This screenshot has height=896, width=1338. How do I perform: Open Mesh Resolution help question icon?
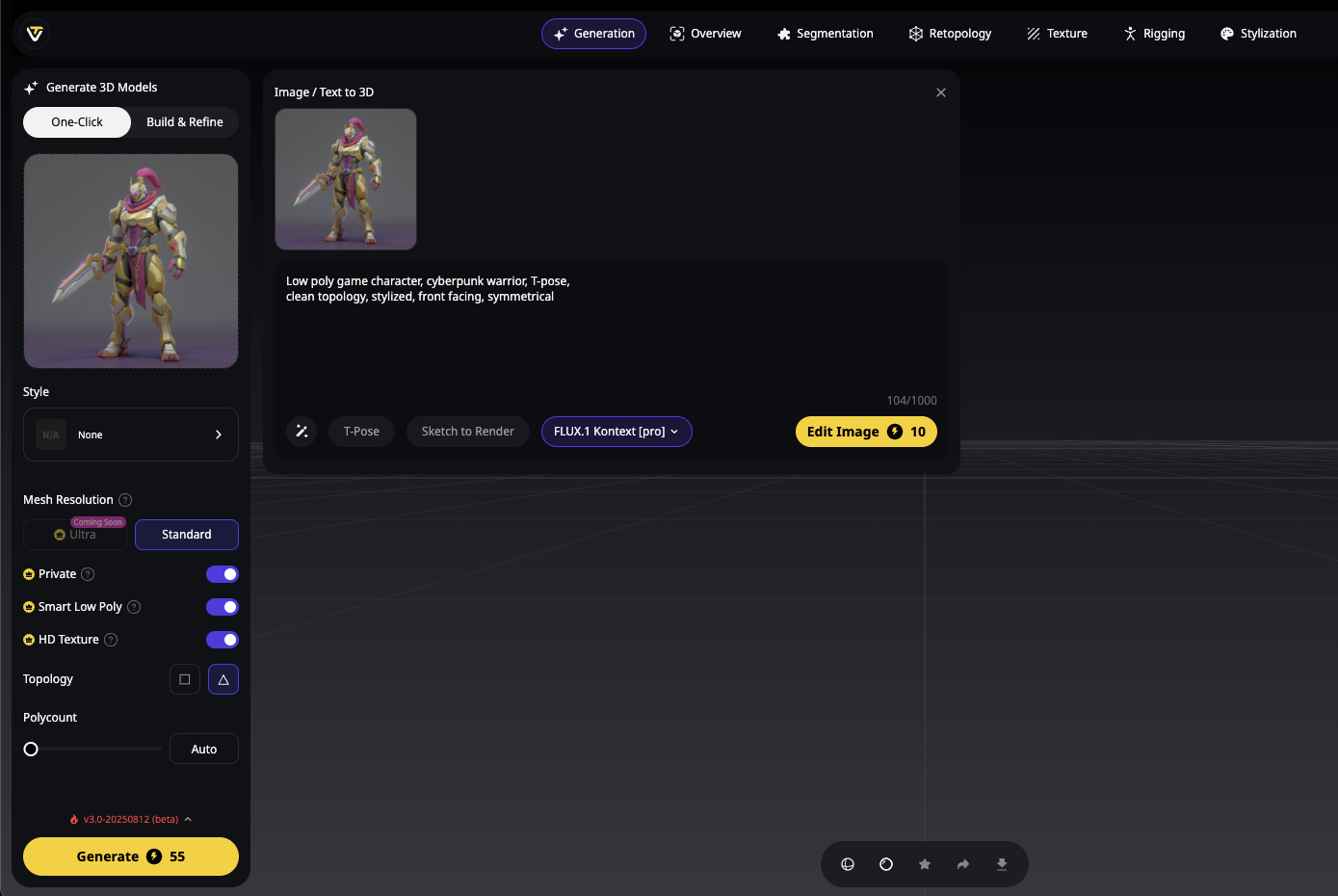point(125,500)
